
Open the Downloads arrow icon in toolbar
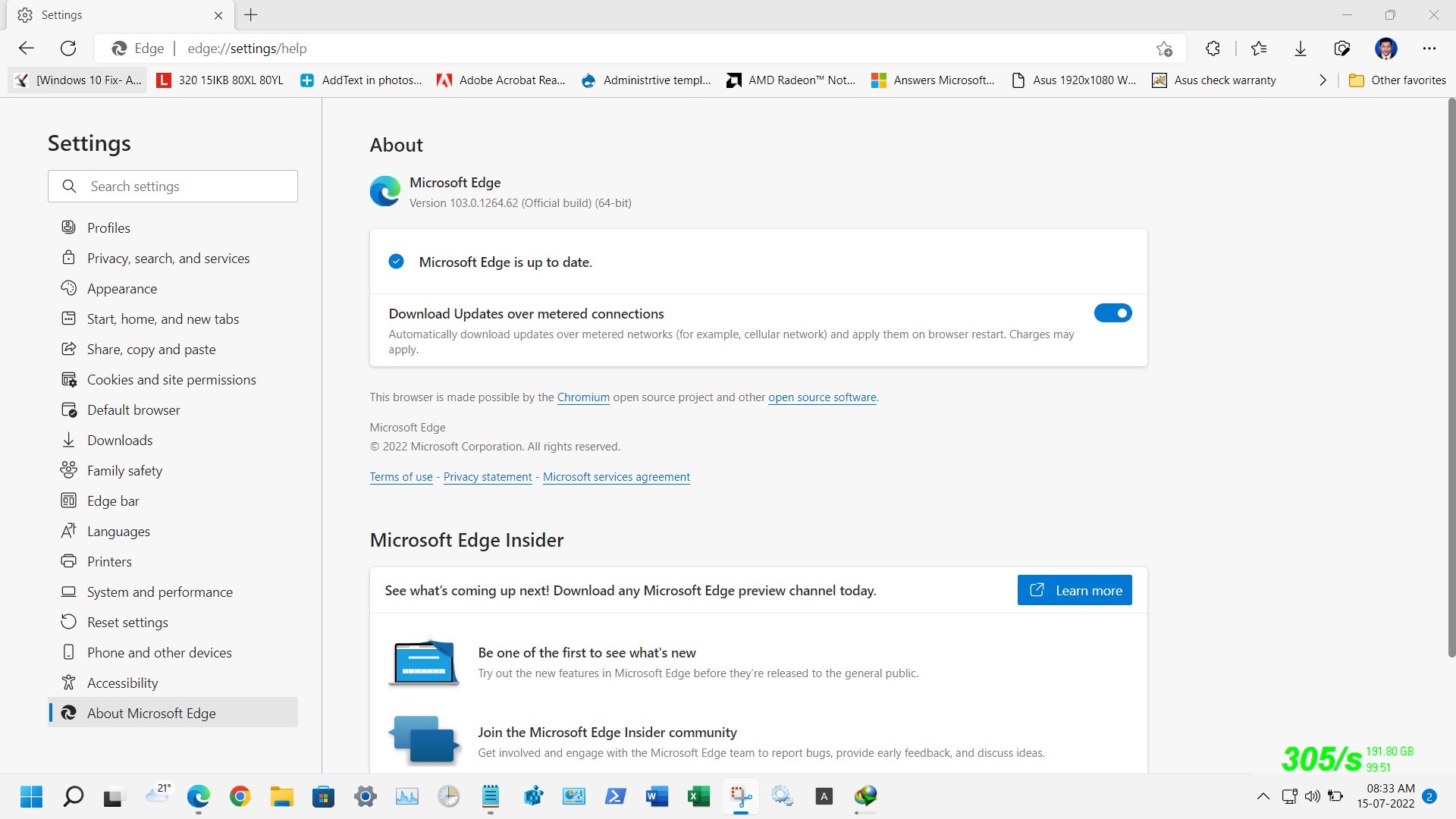coord(1301,49)
